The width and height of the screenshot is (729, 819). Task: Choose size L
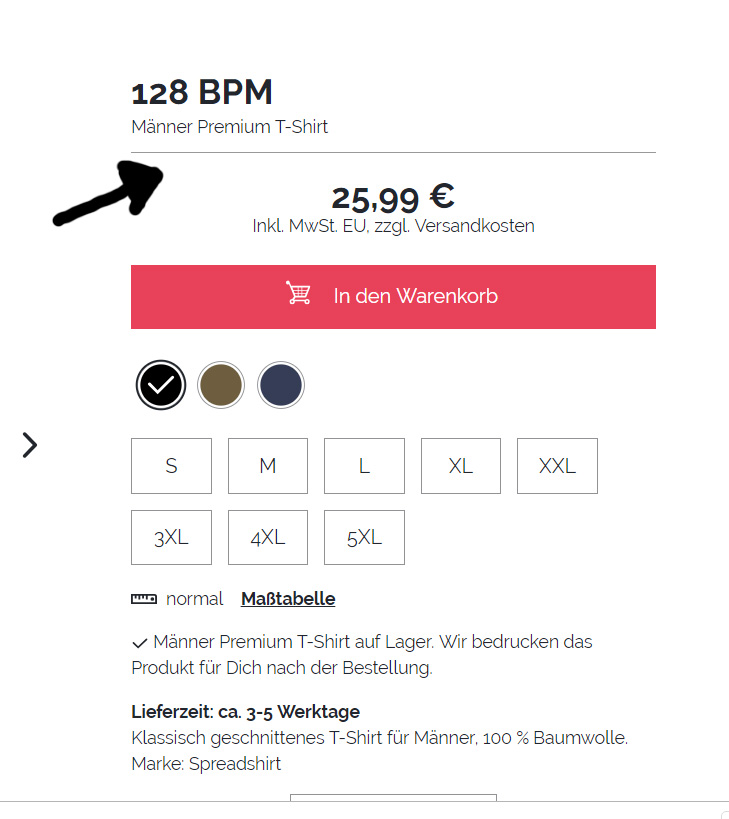pyautogui.click(x=364, y=466)
